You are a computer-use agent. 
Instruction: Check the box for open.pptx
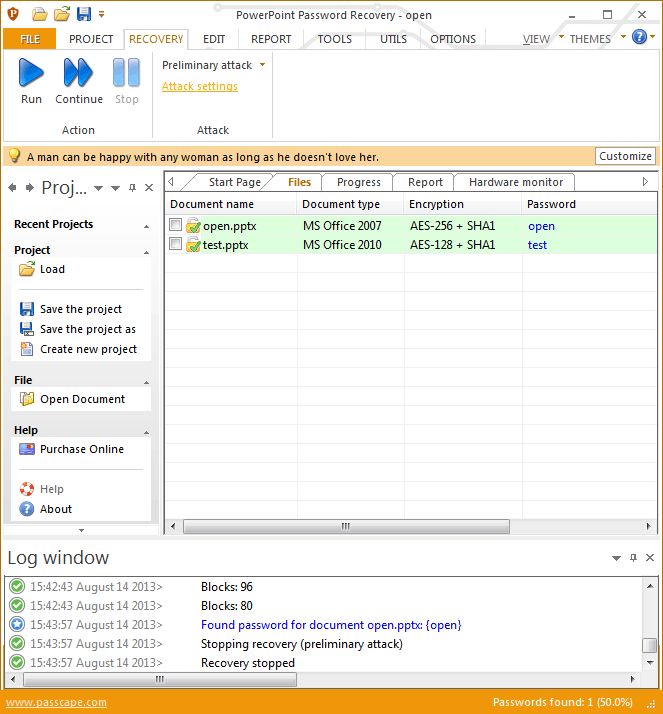(x=175, y=225)
